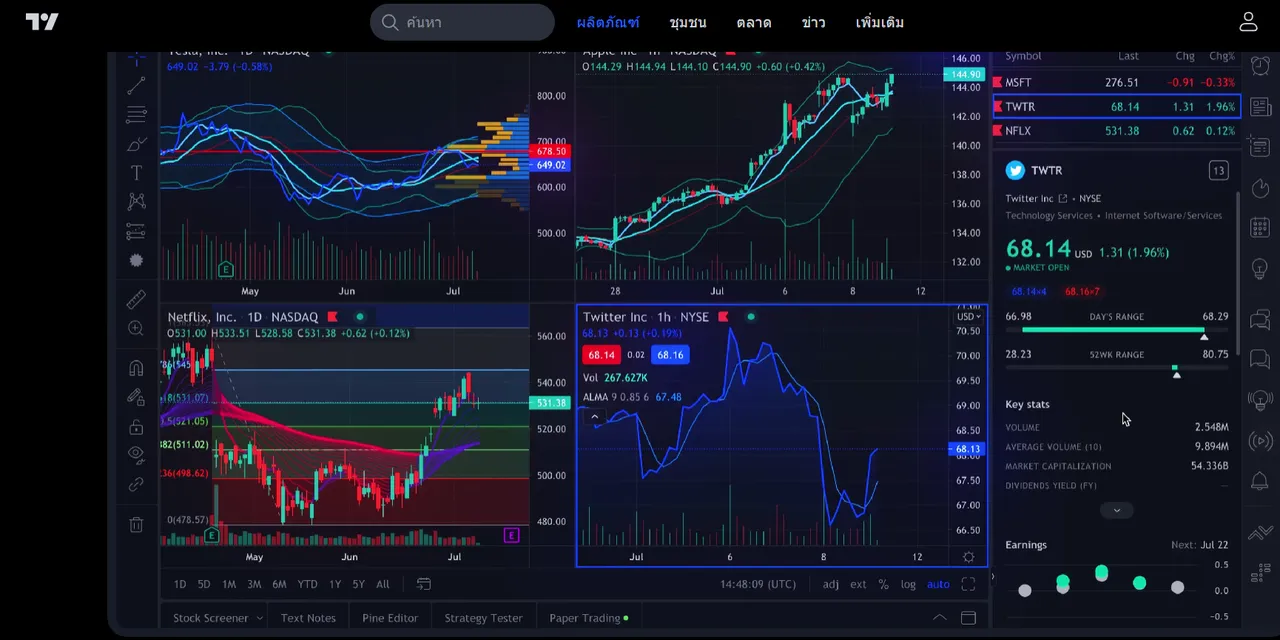Select the ruler measure tool
This screenshot has height=640, width=1280.
point(136,299)
